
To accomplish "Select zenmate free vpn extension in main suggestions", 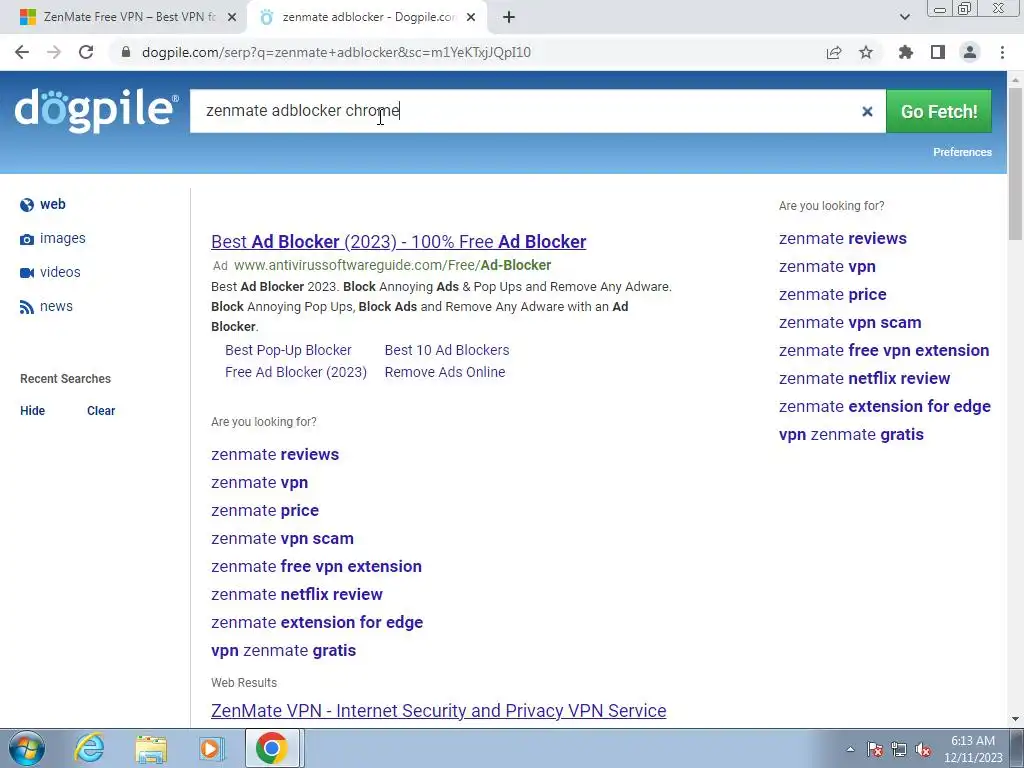I will [x=316, y=567].
